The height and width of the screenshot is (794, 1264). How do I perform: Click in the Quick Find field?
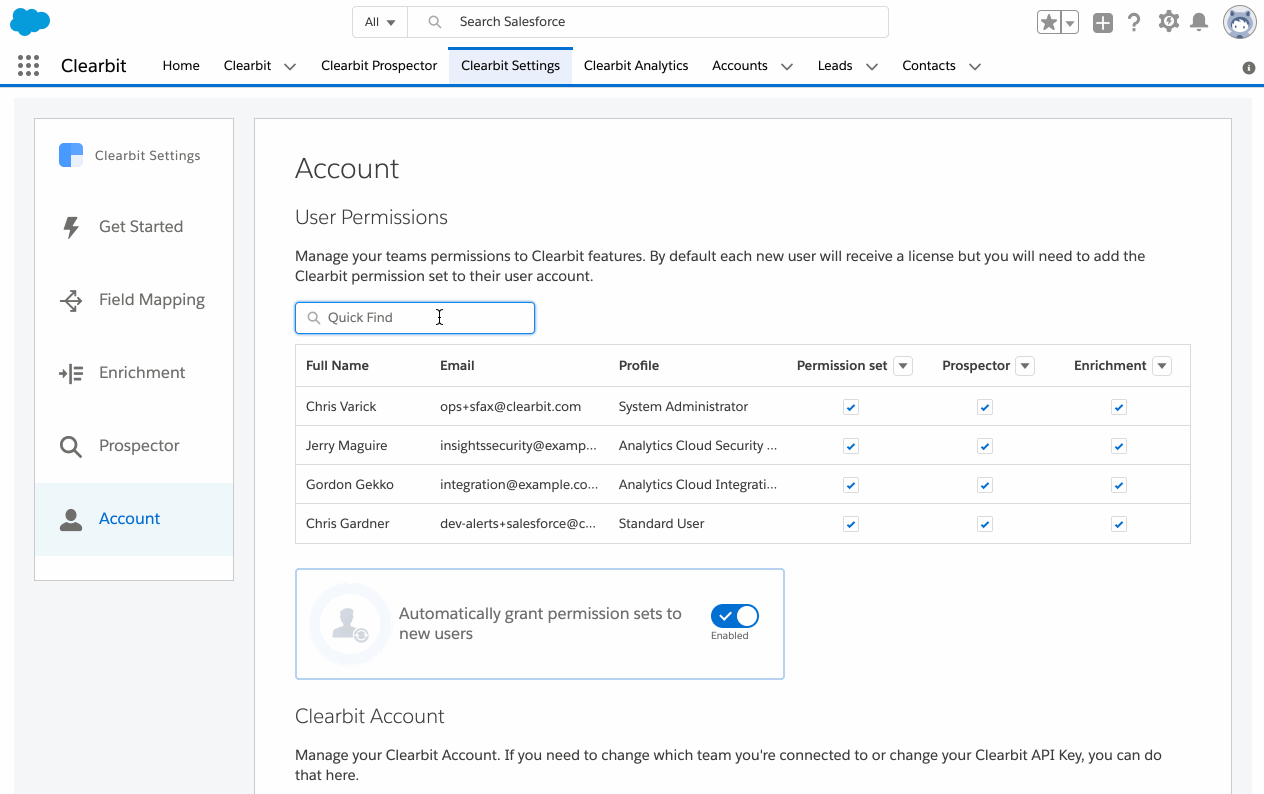[415, 318]
